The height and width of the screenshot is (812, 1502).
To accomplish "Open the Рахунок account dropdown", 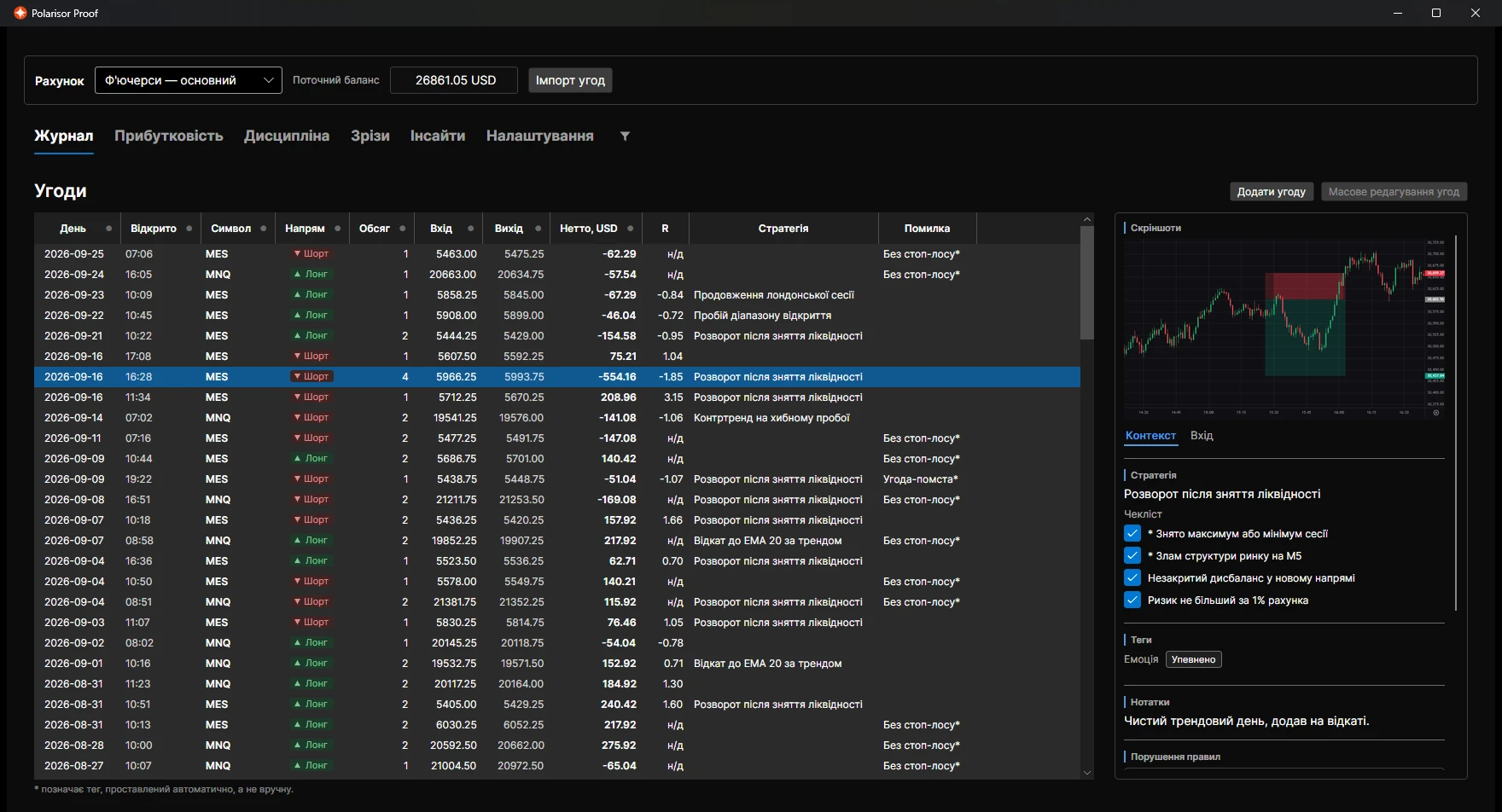I will point(189,80).
